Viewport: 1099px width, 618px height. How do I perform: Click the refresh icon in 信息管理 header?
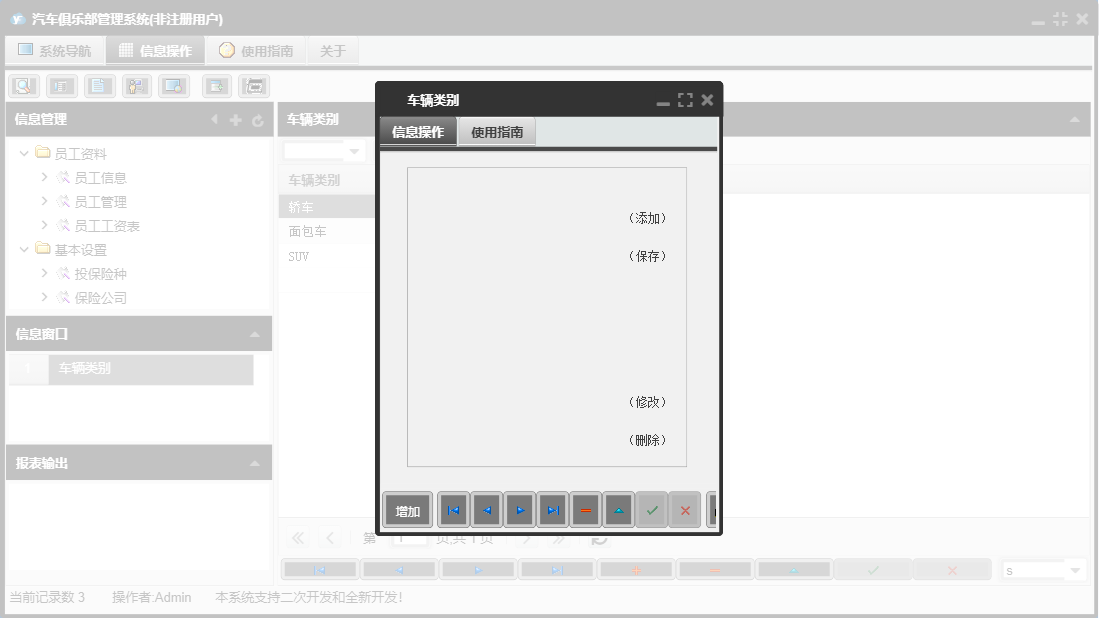[257, 121]
